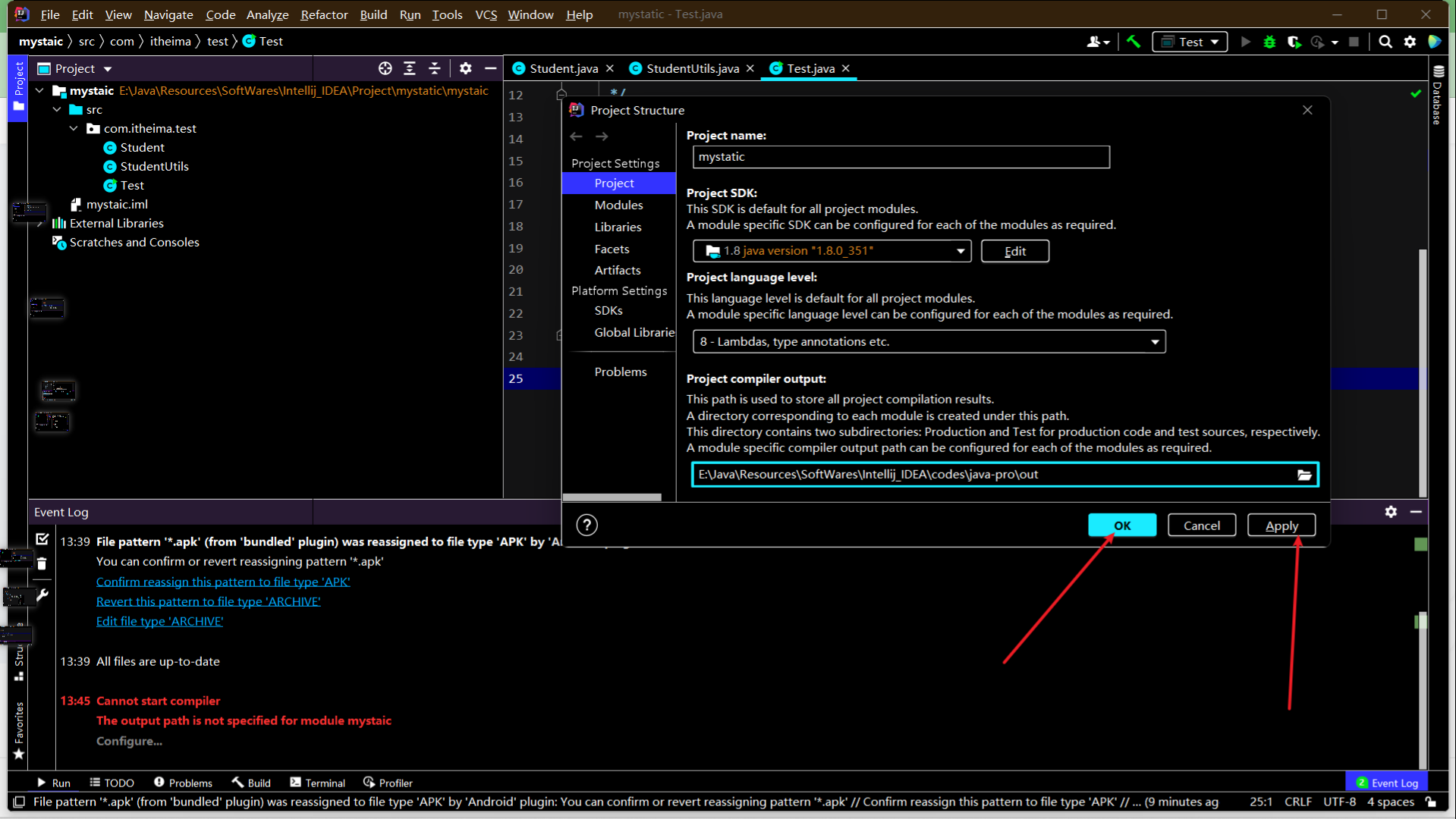Collapse the mystaic project root node
This screenshot has height=819, width=1456.
(x=39, y=91)
